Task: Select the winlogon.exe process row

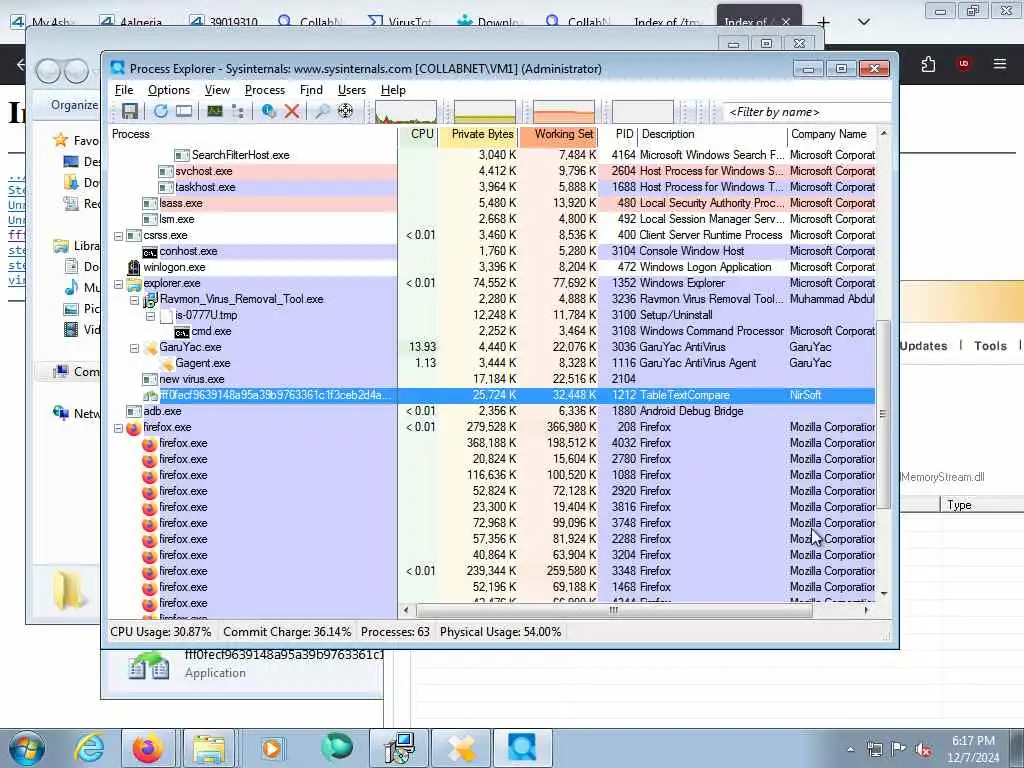Action: [x=492, y=267]
